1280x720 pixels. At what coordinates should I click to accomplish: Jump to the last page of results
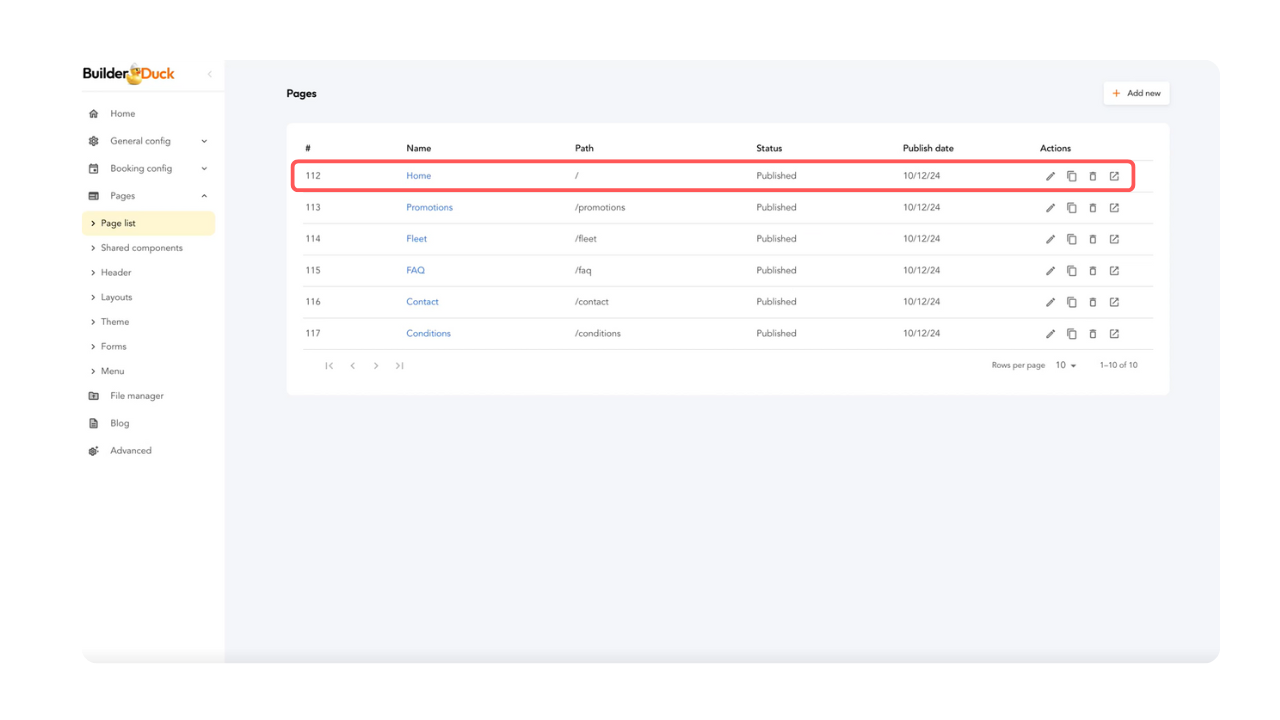[x=399, y=366]
